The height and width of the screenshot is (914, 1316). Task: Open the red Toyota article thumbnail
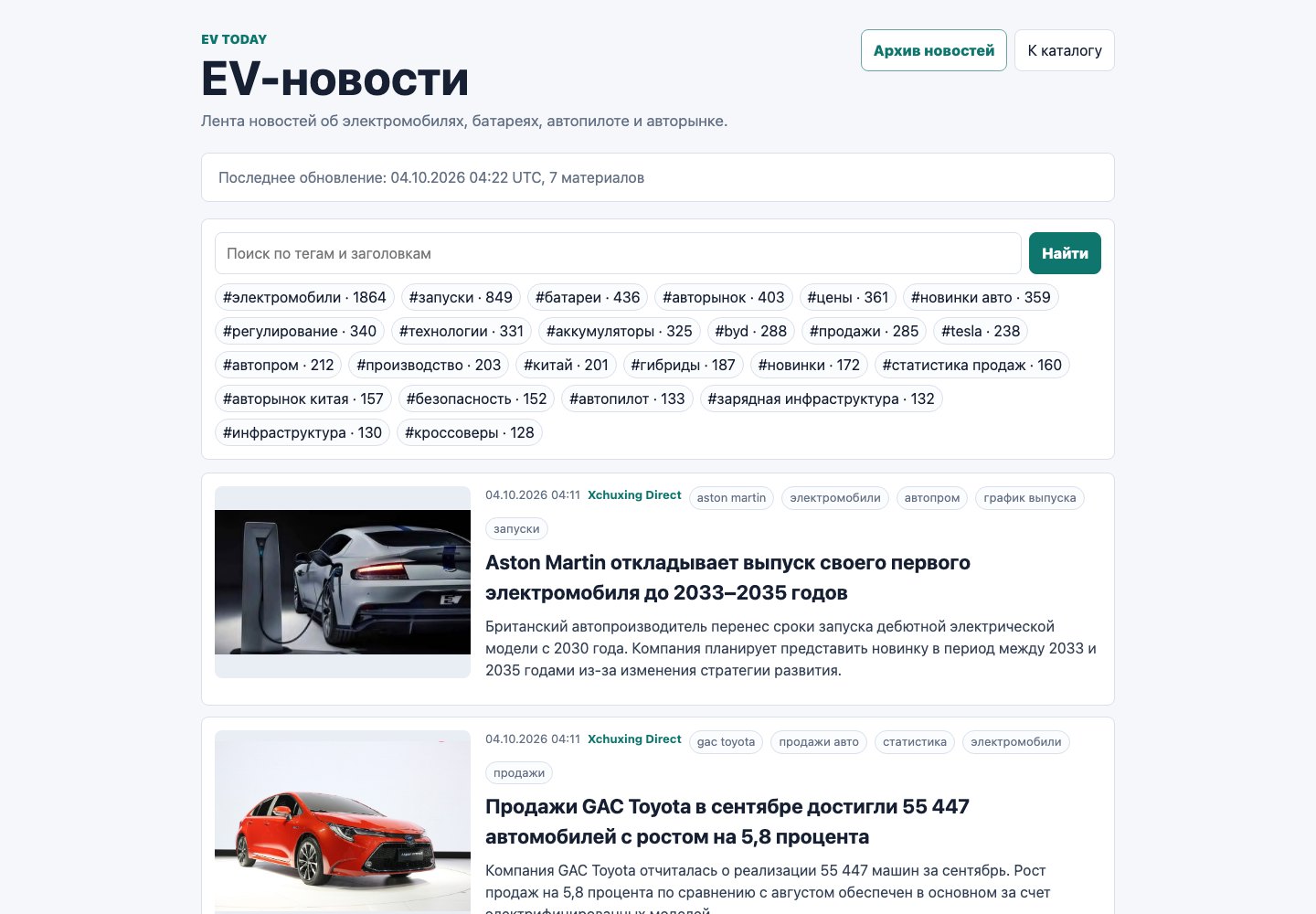pos(343,821)
